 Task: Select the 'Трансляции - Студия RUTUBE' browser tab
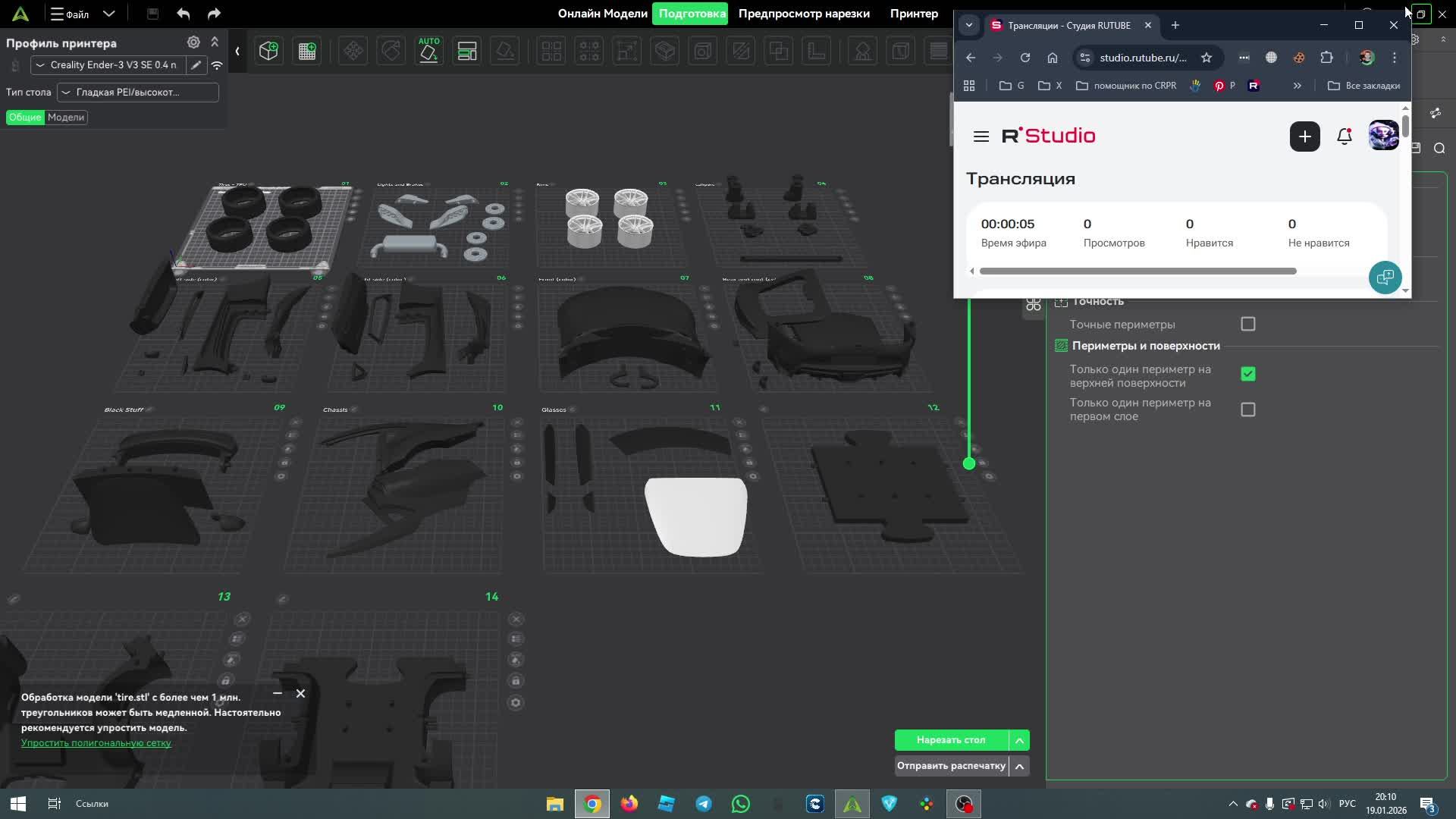(1071, 25)
